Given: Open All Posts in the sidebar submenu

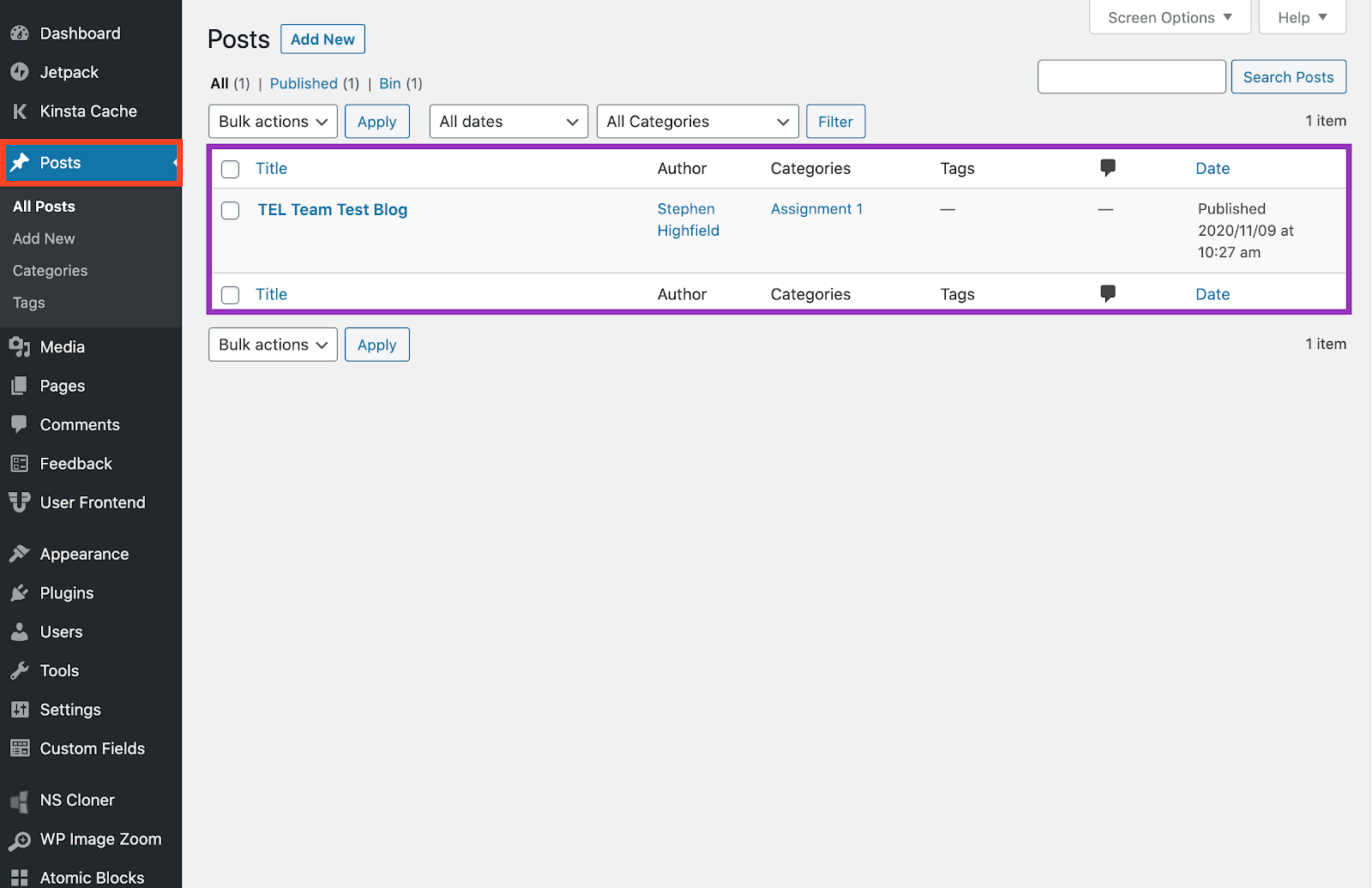Looking at the screenshot, I should pyautogui.click(x=44, y=207).
